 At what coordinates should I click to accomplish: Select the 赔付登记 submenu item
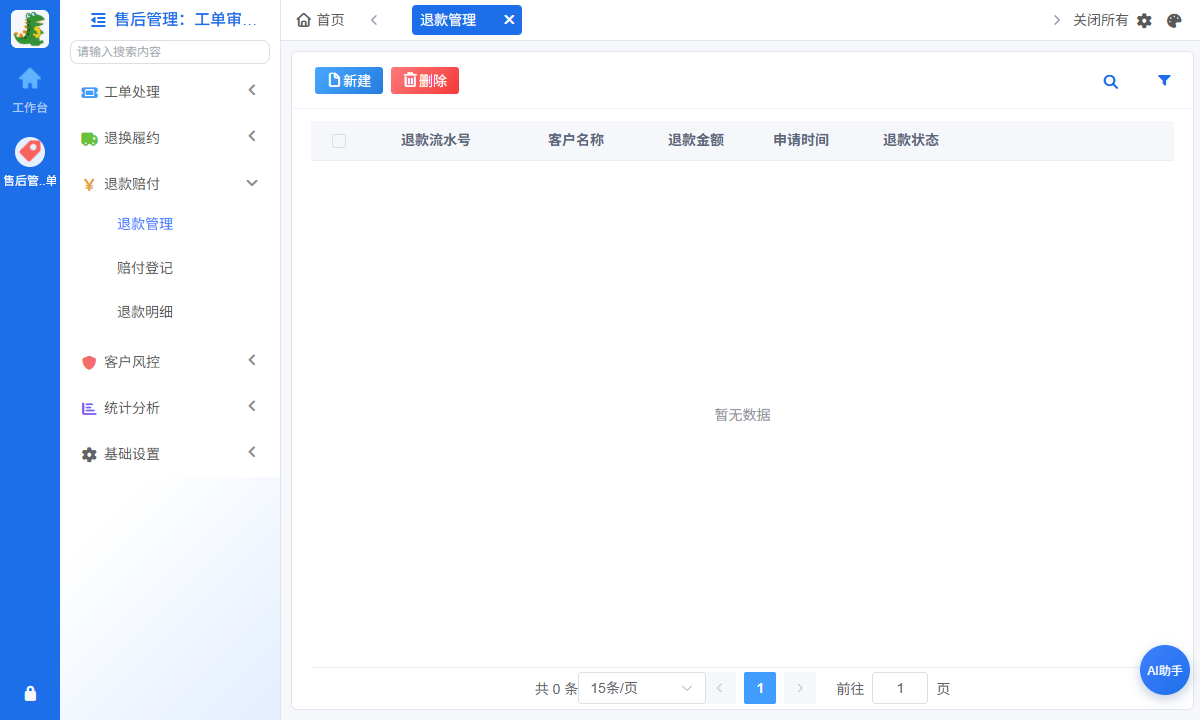click(x=145, y=268)
